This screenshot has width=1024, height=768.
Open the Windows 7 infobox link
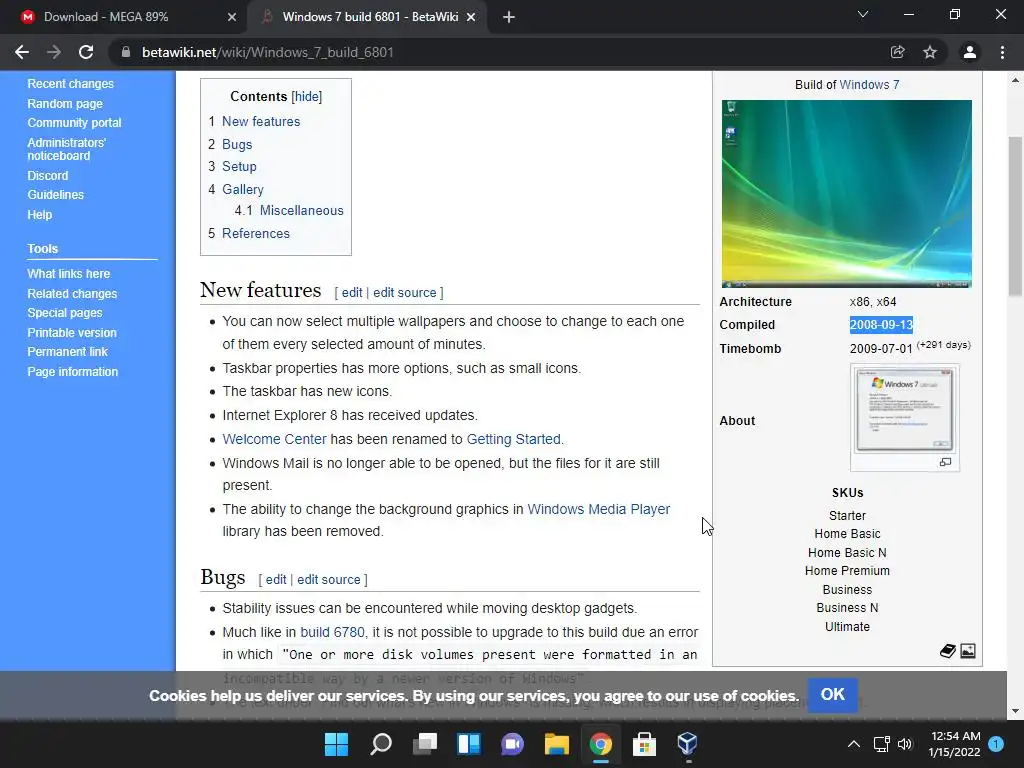[869, 84]
